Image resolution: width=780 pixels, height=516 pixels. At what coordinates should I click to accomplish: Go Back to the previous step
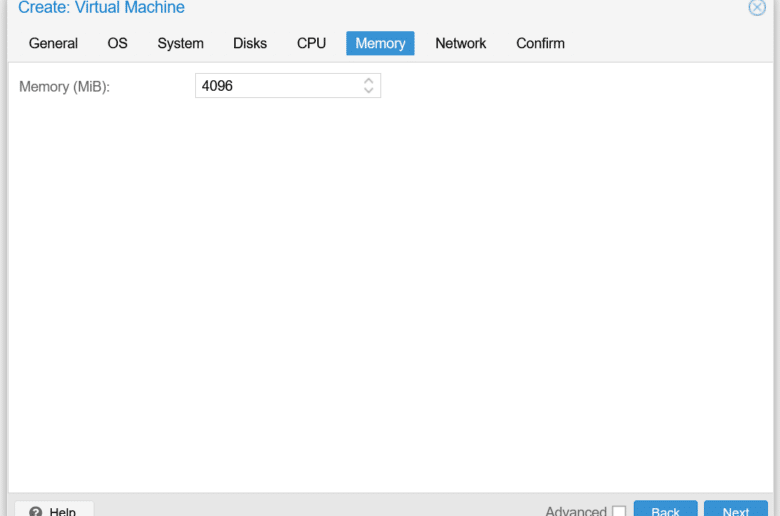[x=665, y=510]
